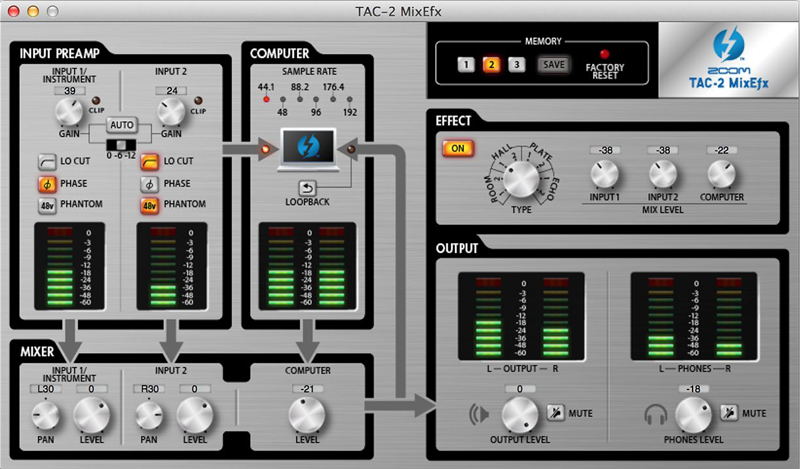
Task: Click the computer laptop icon in center
Action: pos(307,149)
